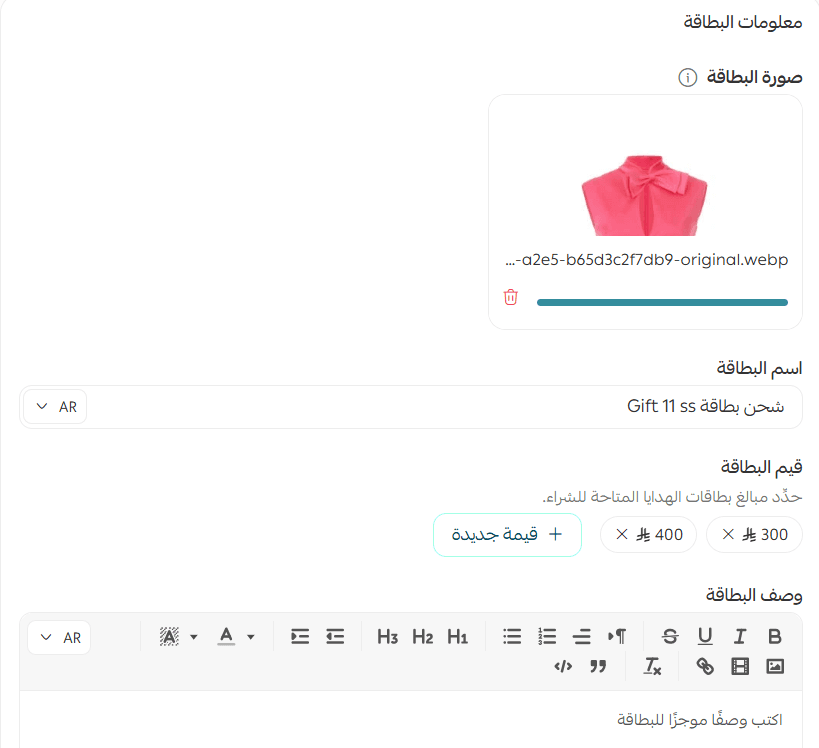The width and height of the screenshot is (819, 748).
Task: Apply bold formatting in description editor
Action: [775, 636]
